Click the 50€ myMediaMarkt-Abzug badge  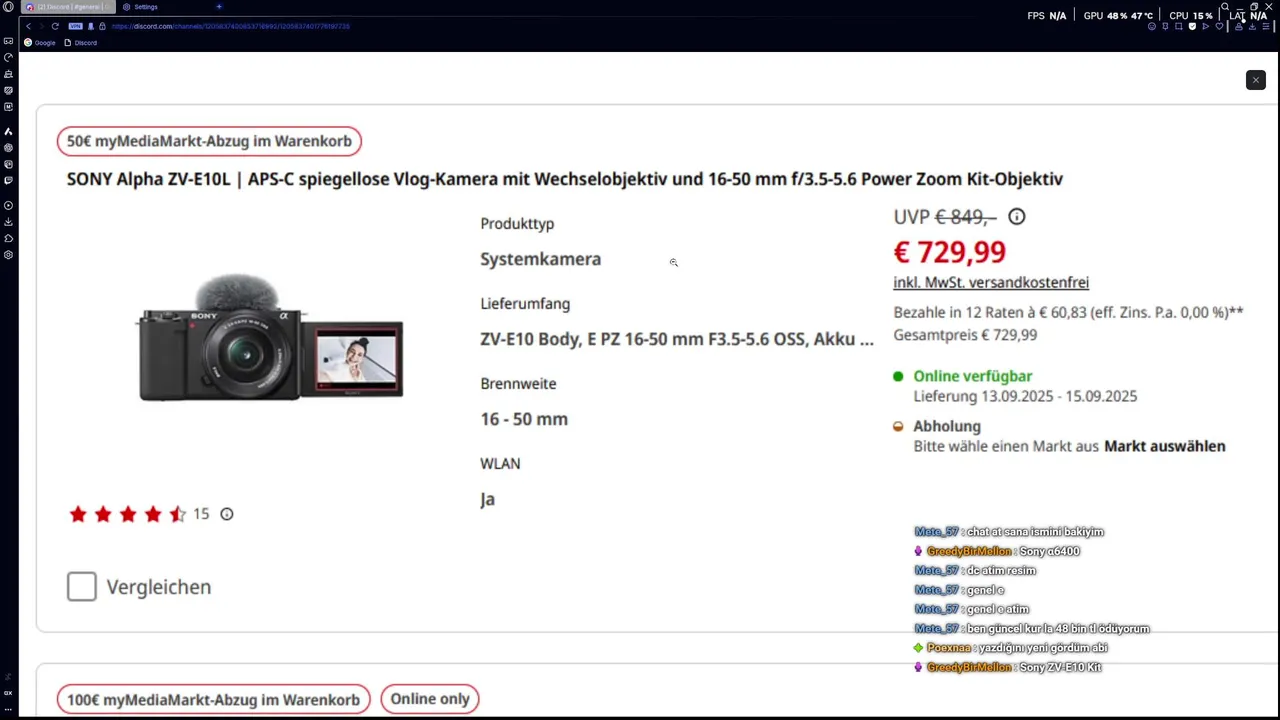[209, 141]
